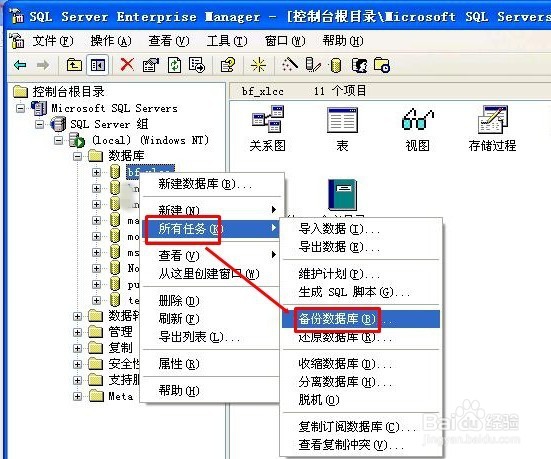Toggle the show/hide console tree icon

coord(98,65)
